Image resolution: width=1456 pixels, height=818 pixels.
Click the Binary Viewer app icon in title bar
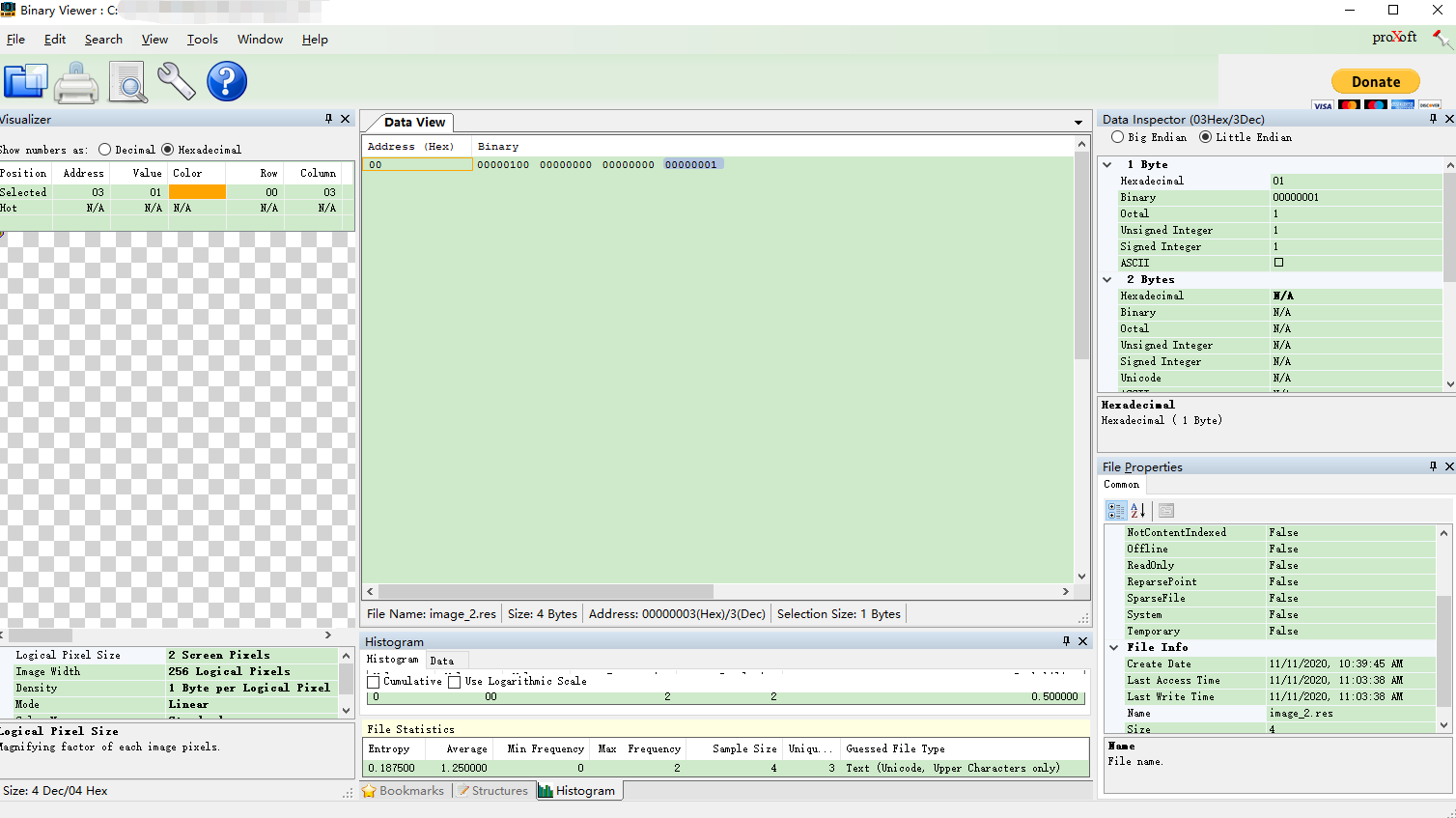pos(9,10)
